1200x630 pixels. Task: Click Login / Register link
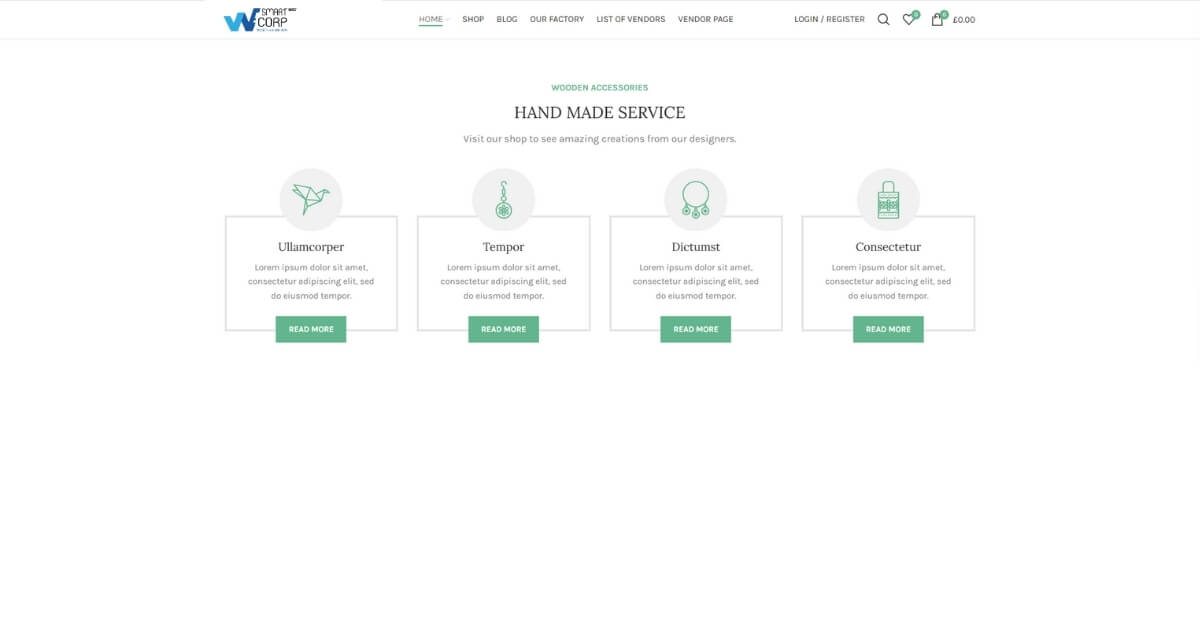pos(829,19)
